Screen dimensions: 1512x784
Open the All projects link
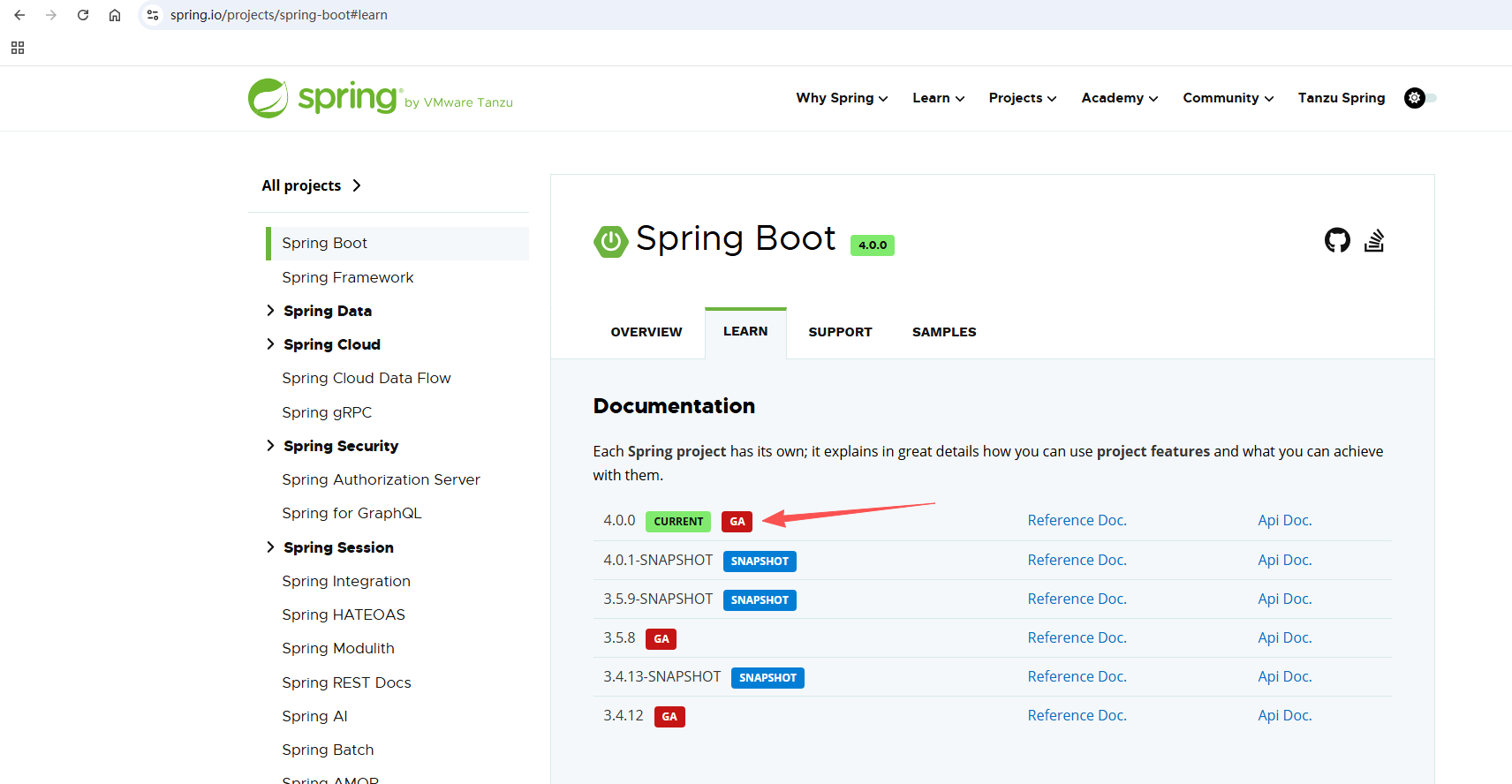pos(312,185)
